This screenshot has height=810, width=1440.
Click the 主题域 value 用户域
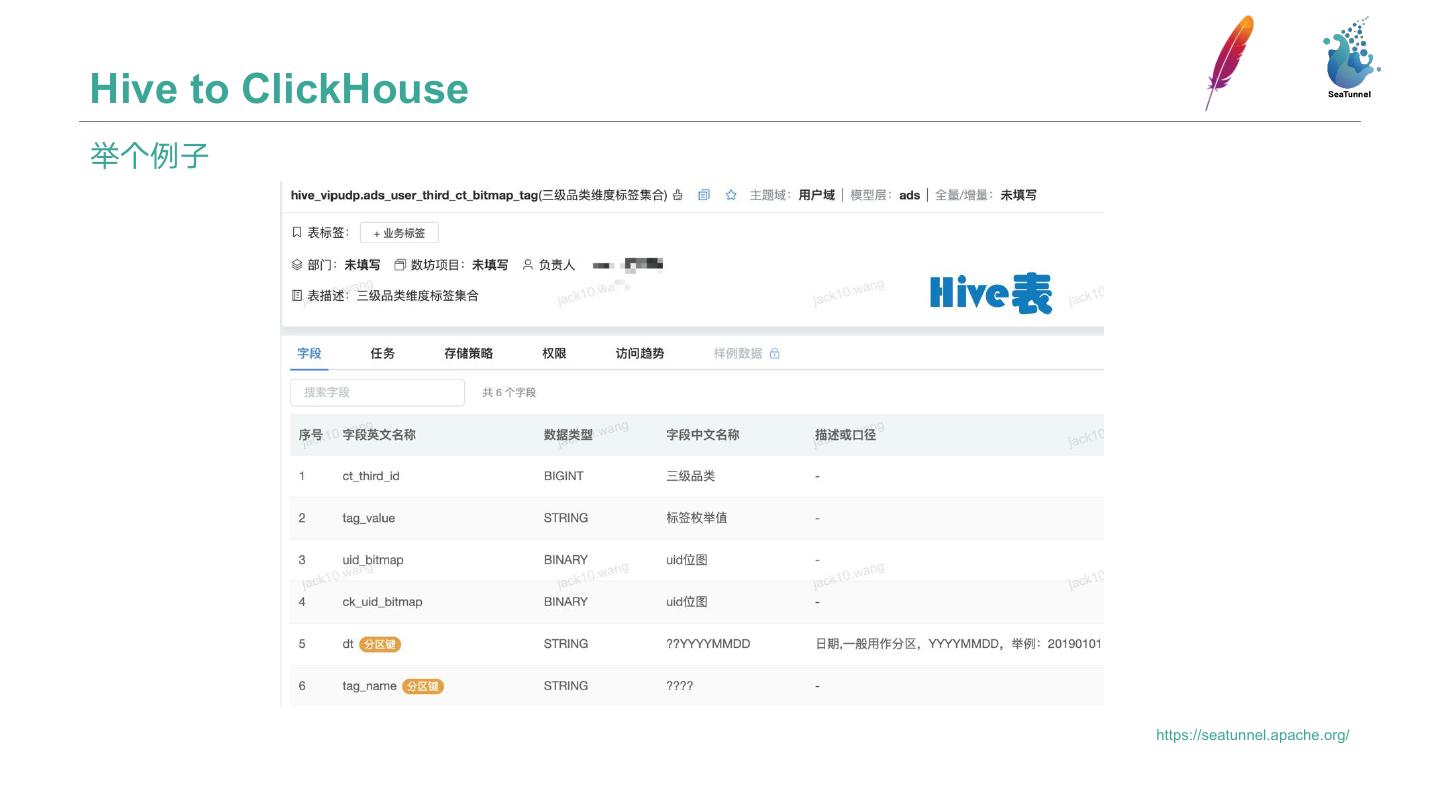click(816, 195)
